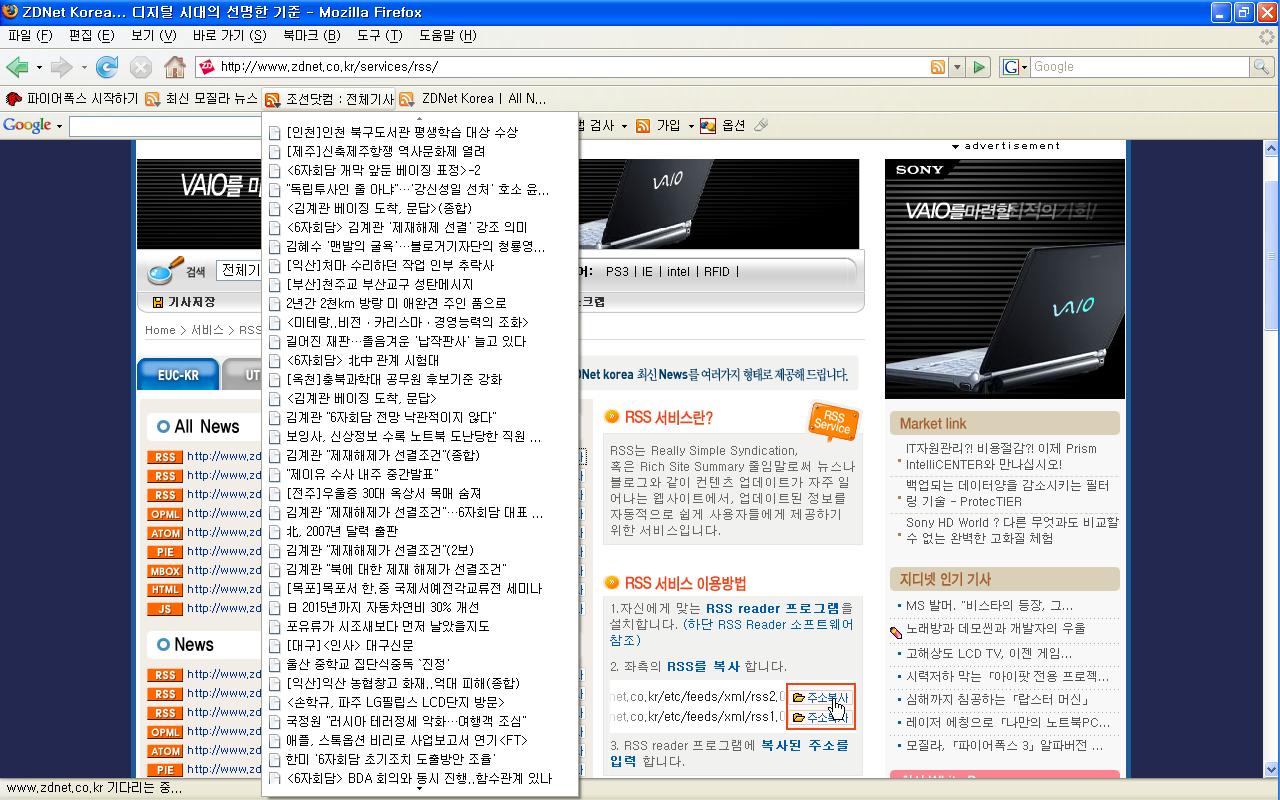
Task: Click the All News OPML feed badge
Action: click(x=165, y=514)
